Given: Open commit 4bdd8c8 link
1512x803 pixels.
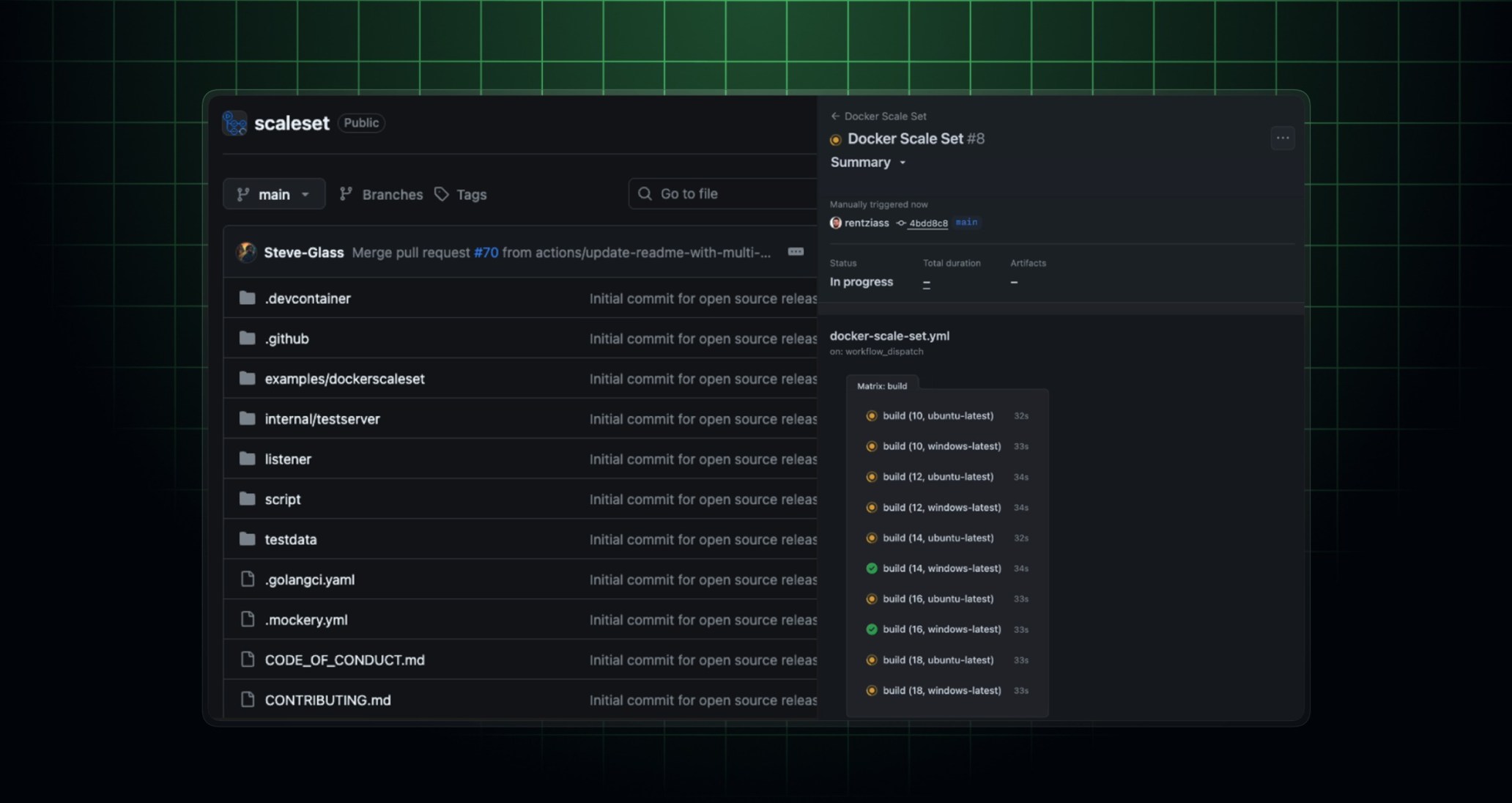Looking at the screenshot, I should coord(927,223).
